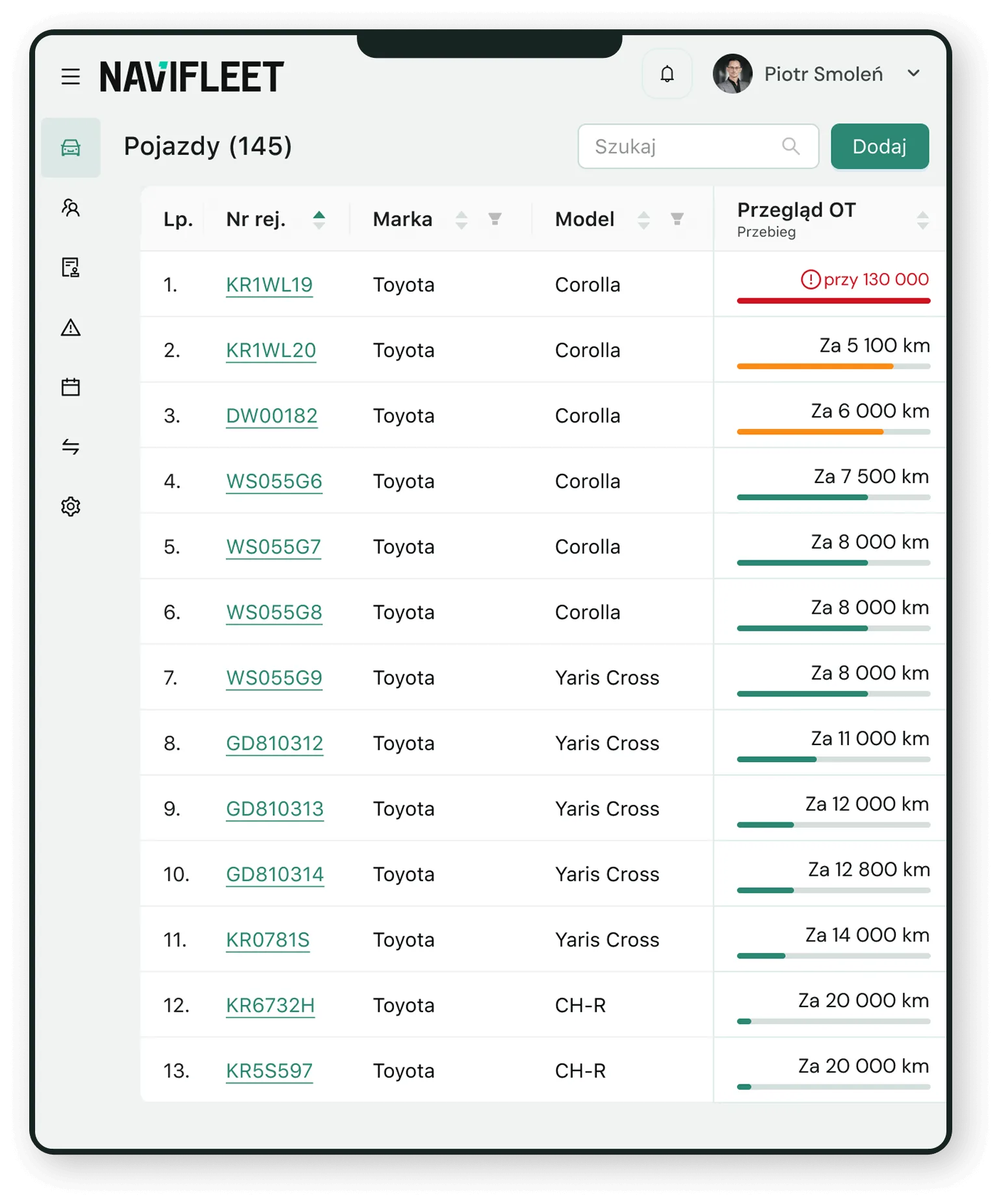Open the calendar sidebar icon
The width and height of the screenshot is (1001, 1204).
(71, 387)
